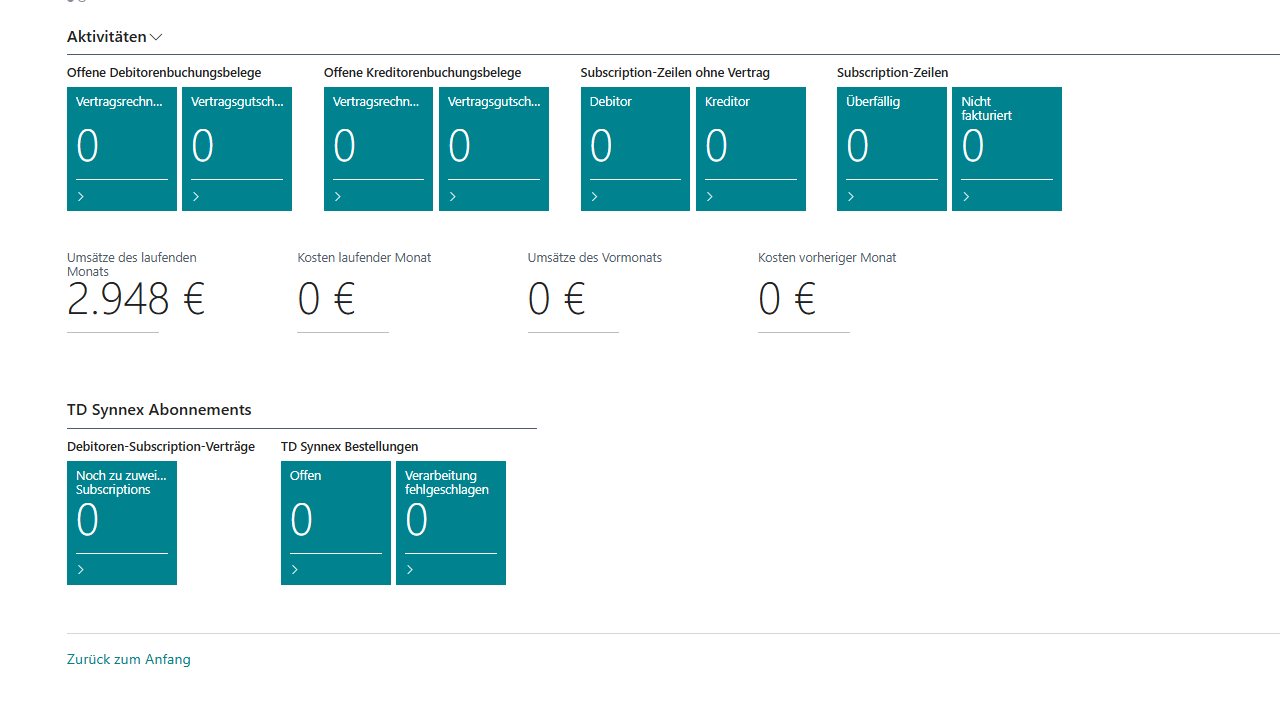Click the 2.948 € current month revenue figure

click(x=136, y=299)
